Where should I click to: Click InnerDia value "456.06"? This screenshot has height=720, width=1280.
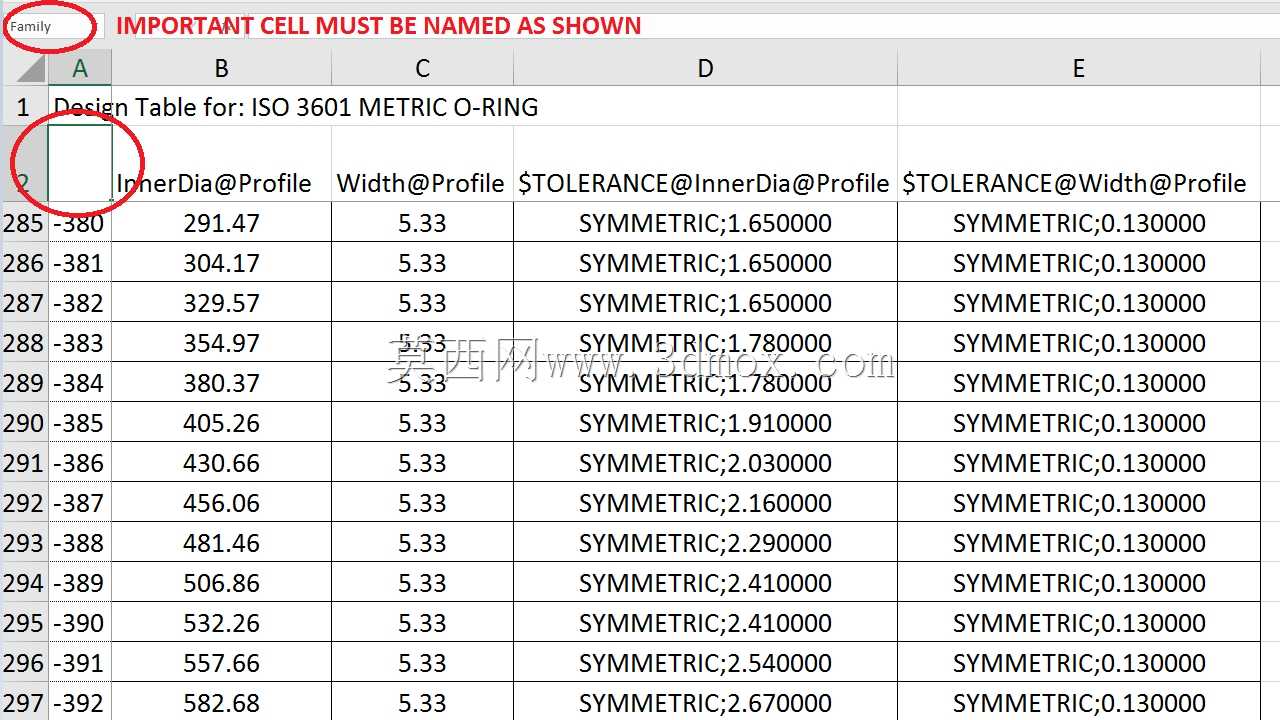click(221, 502)
